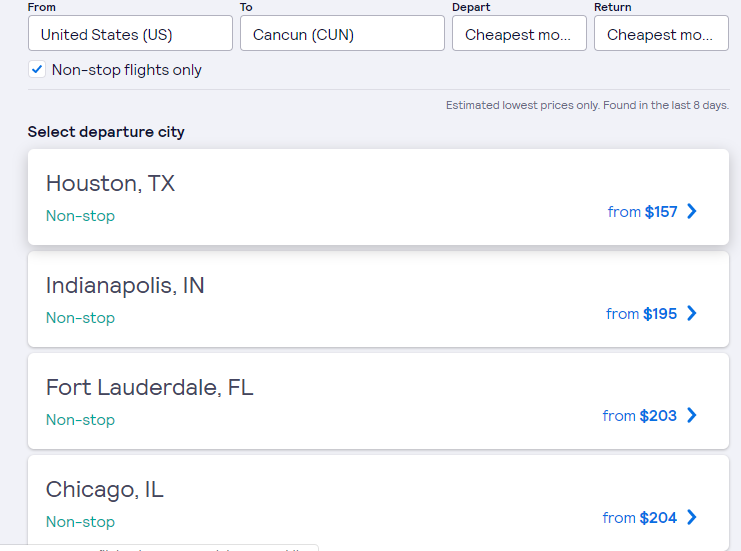Click the from $157 price
Viewport: 741px width, 551px height.
point(642,211)
